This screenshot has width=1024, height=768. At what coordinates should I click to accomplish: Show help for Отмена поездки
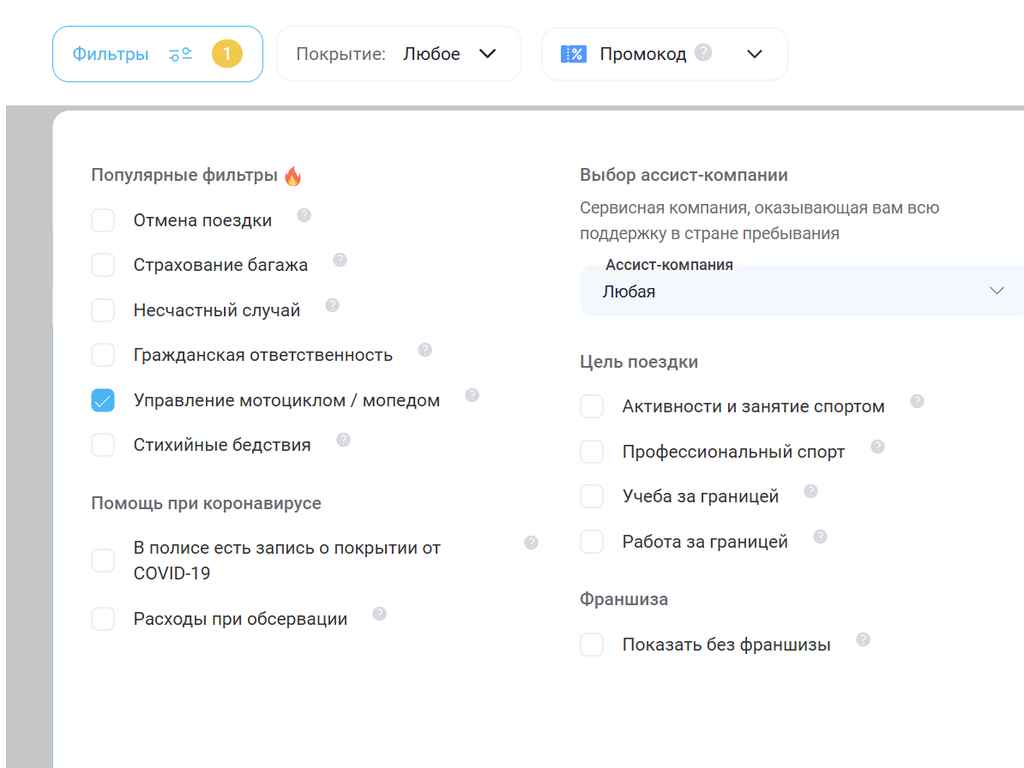[x=304, y=215]
